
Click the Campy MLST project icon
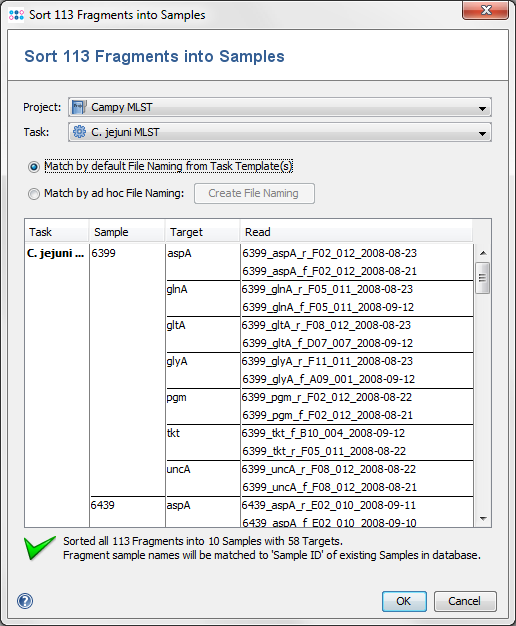point(79,107)
